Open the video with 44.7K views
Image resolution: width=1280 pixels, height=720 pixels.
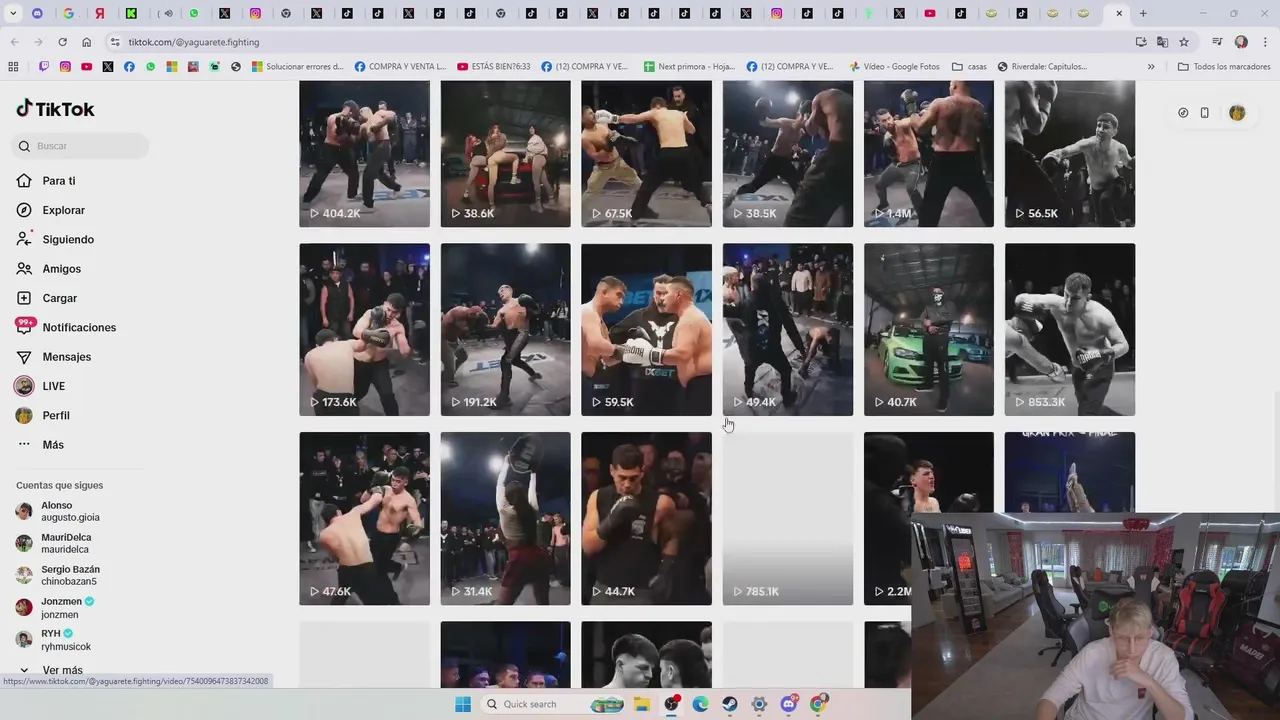[x=646, y=518]
